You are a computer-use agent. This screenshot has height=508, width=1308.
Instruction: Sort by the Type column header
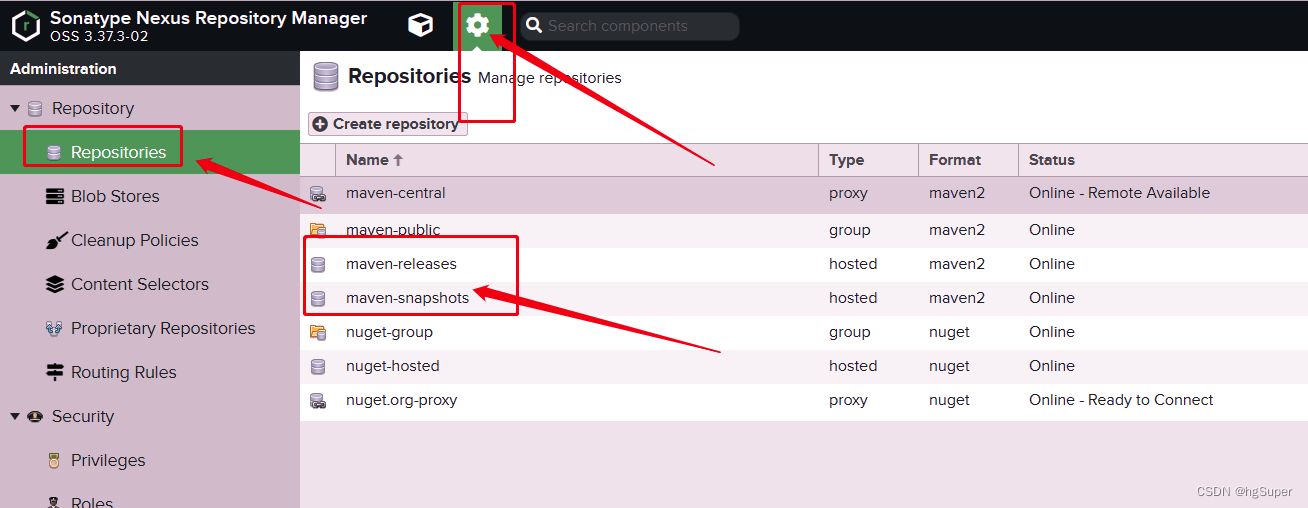pyautogui.click(x=869, y=159)
